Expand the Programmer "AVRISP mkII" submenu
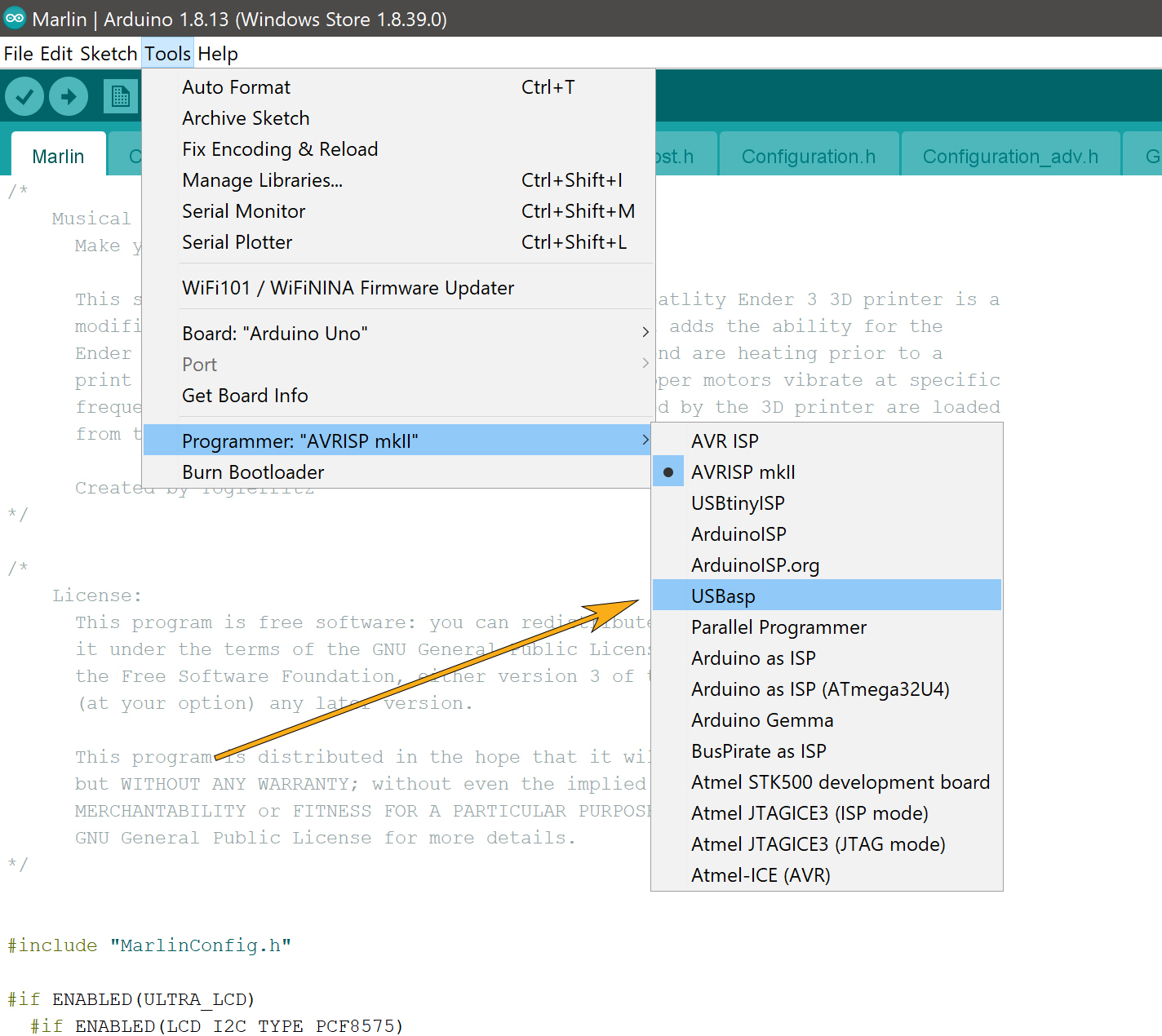Screen dimensions: 1162x1036 tap(300, 440)
